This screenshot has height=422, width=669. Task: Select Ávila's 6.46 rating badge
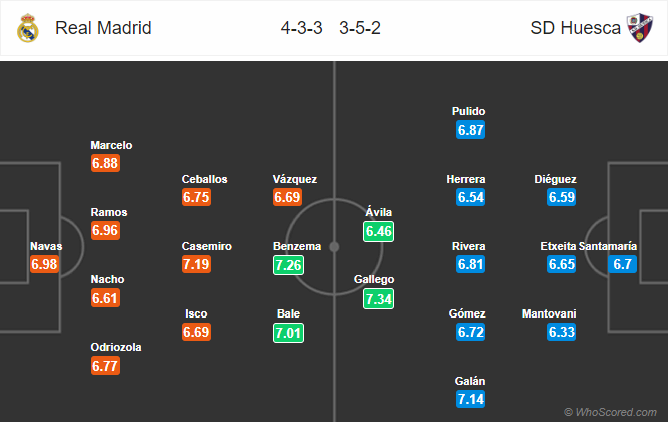click(378, 231)
